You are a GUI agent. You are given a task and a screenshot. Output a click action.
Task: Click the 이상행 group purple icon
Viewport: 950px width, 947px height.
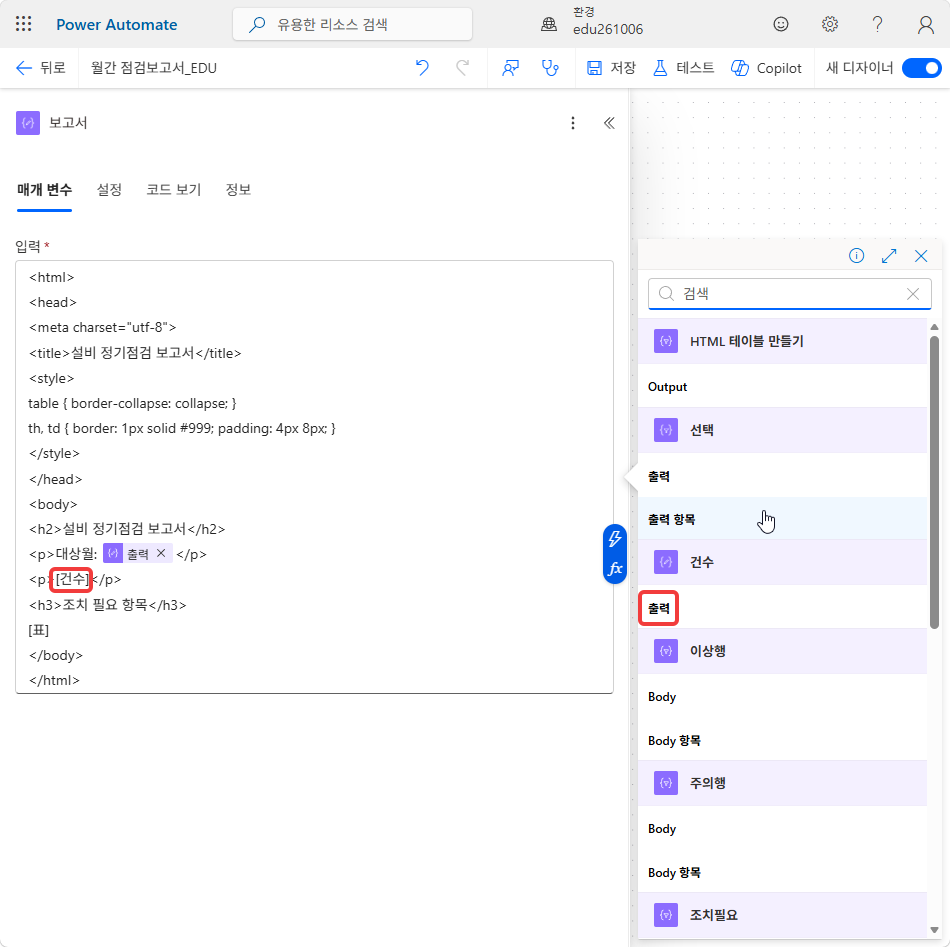(666, 651)
